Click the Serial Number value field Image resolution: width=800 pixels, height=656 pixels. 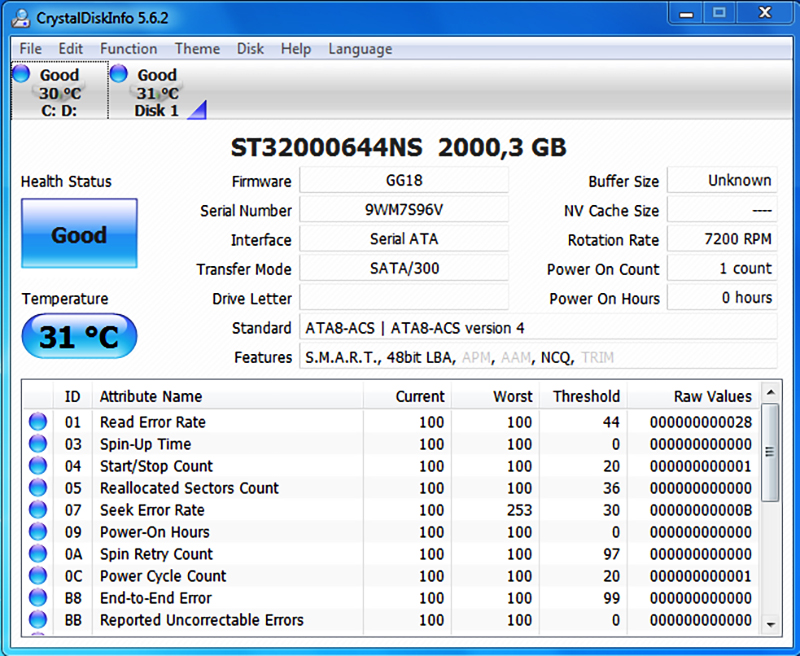404,210
